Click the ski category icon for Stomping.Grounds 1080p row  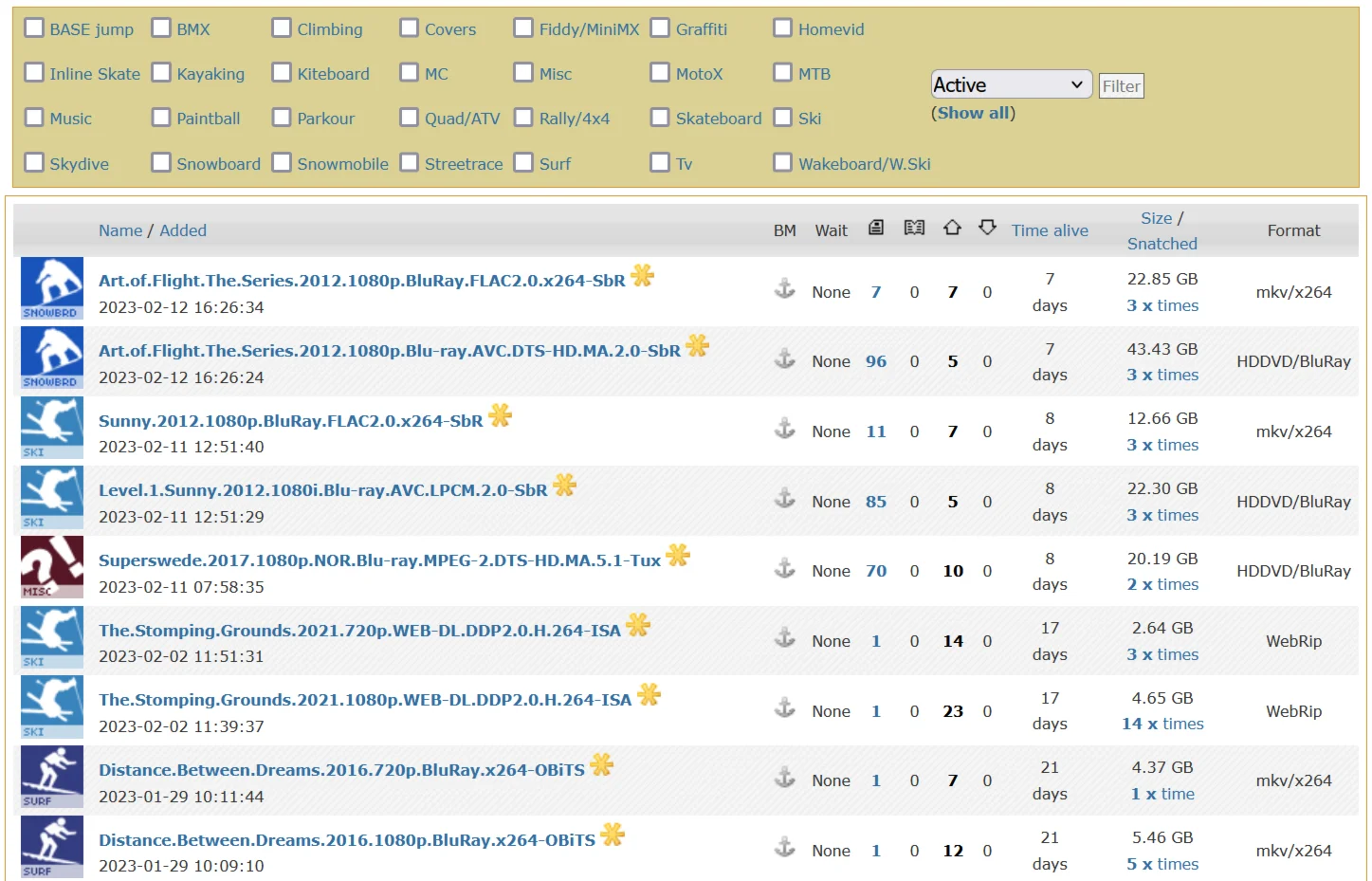(x=52, y=707)
